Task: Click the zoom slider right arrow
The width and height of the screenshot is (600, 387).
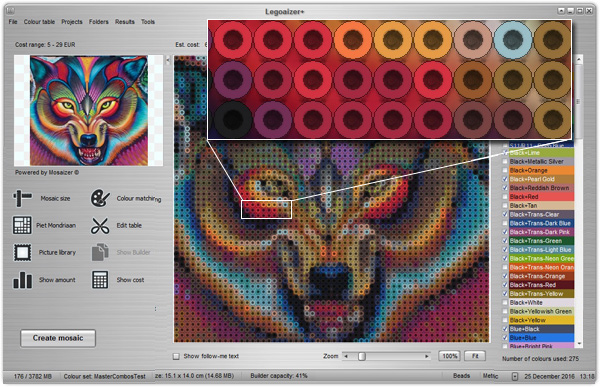Action: (427, 356)
